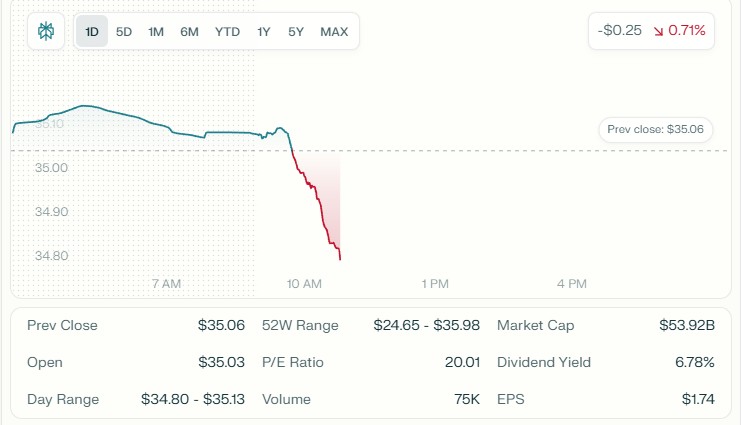The height and width of the screenshot is (425, 741).
Task: Select the 5Y chart range
Action: (x=296, y=31)
